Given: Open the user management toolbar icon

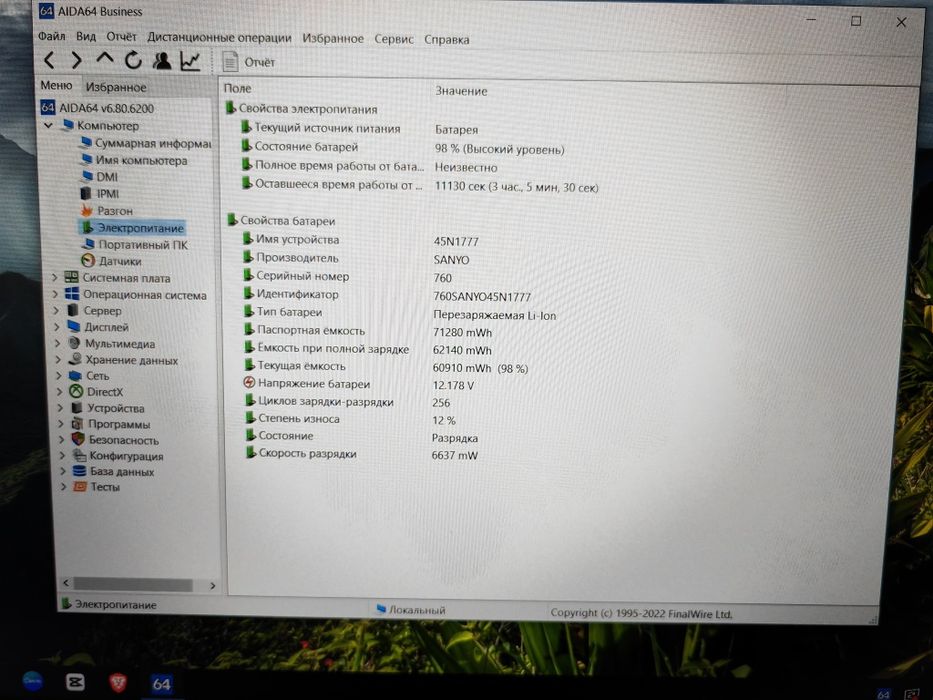Looking at the screenshot, I should [x=162, y=60].
